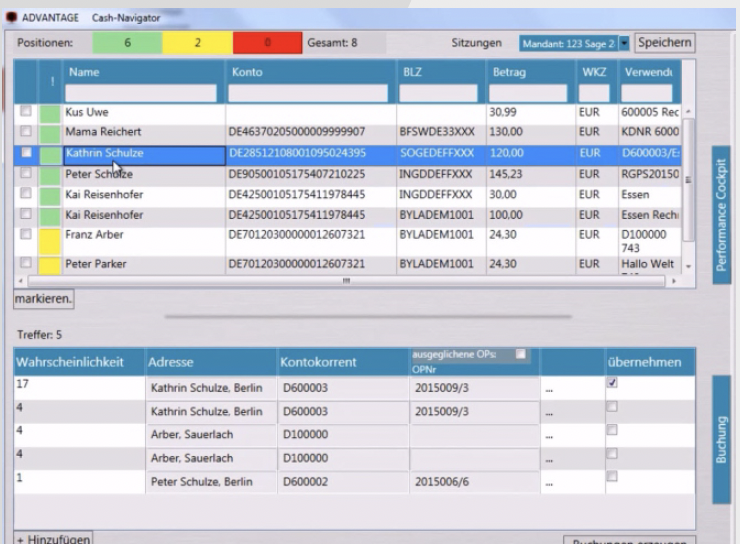740x544 pixels.
Task: Open the Performance Cockpit side tab
Action: 721,215
